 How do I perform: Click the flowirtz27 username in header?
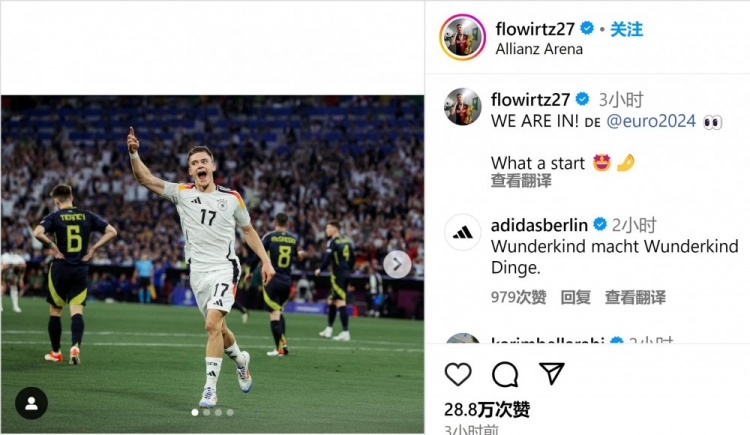(535, 29)
